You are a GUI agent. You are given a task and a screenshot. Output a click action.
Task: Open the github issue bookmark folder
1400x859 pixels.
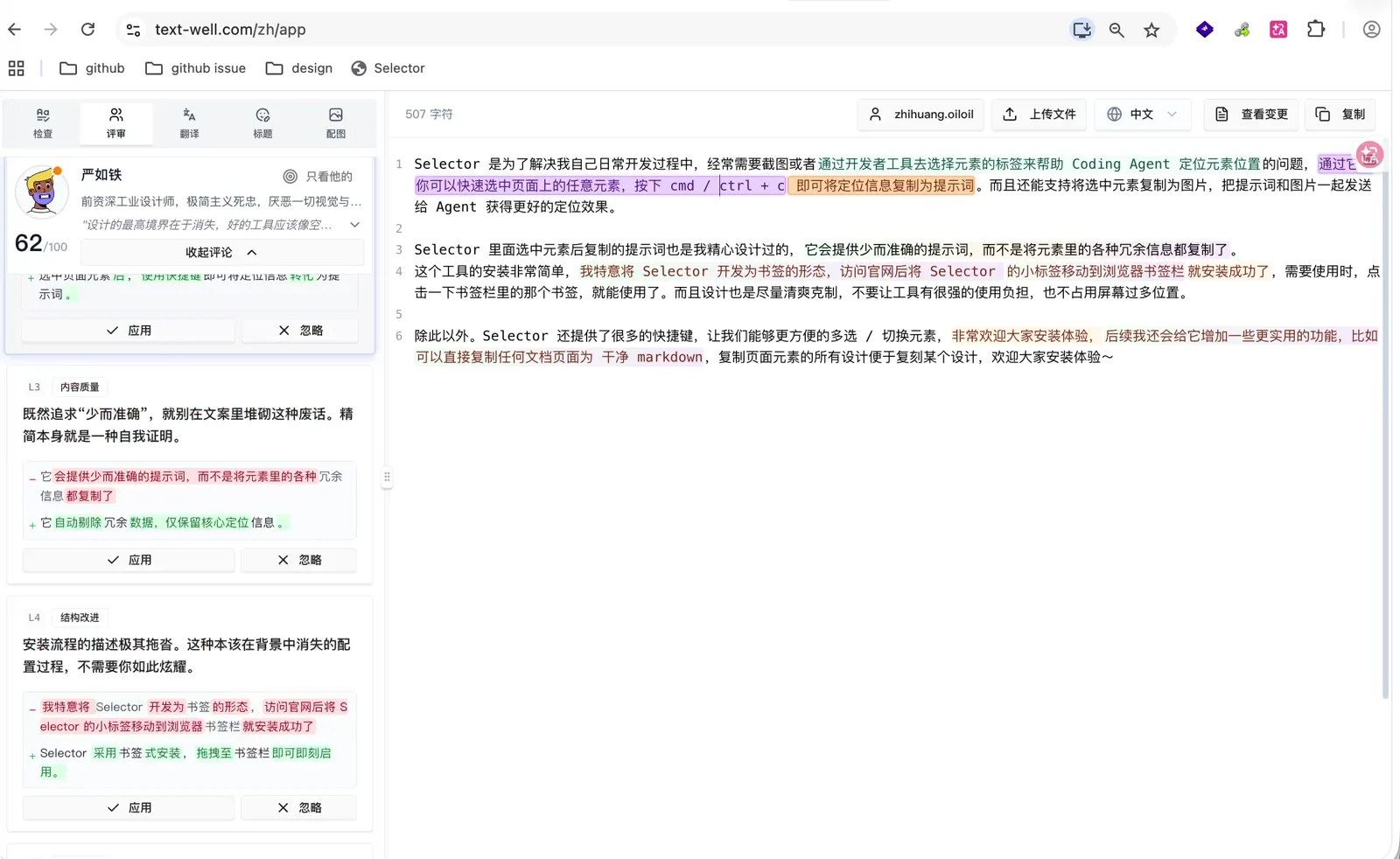pyautogui.click(x=195, y=68)
